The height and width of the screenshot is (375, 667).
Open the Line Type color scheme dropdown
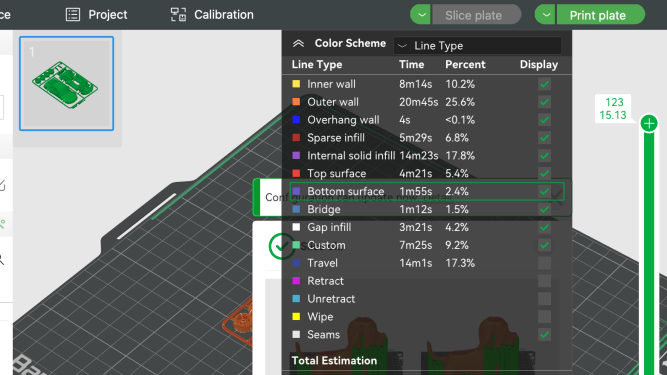coord(477,45)
